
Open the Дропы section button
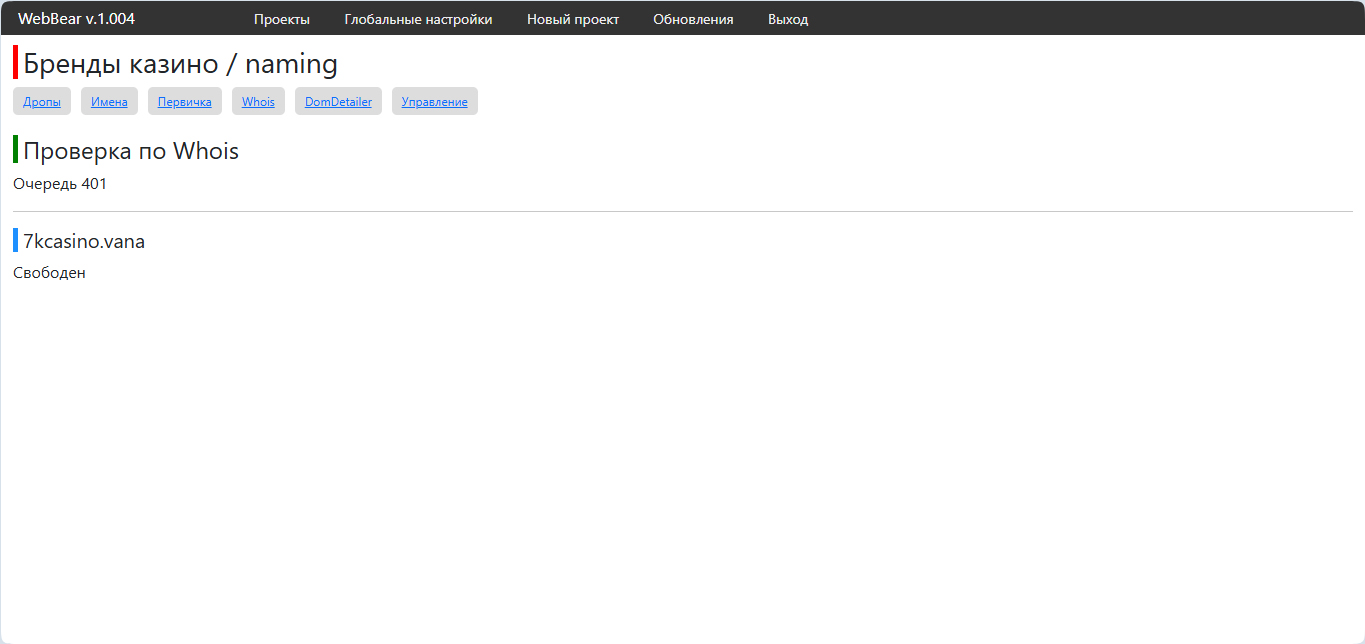(42, 101)
